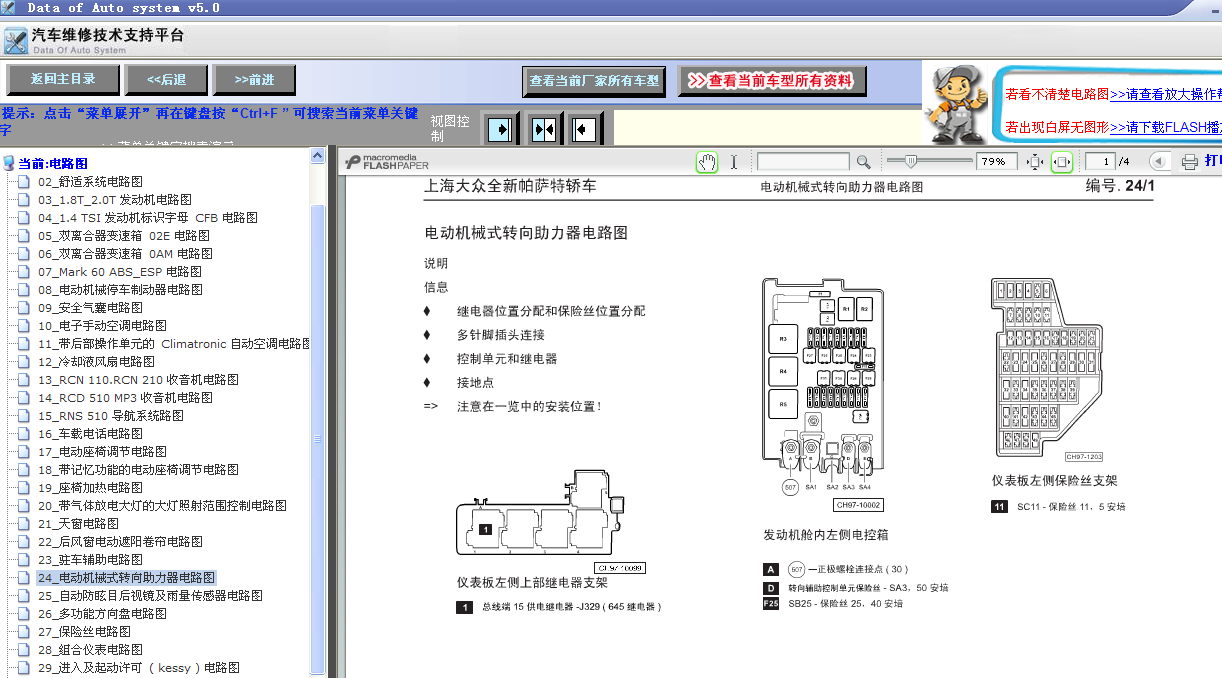Viewport: 1222px width, 678px height.
Task: Click the dashboard left fuse holder diagram
Action: (1048, 370)
